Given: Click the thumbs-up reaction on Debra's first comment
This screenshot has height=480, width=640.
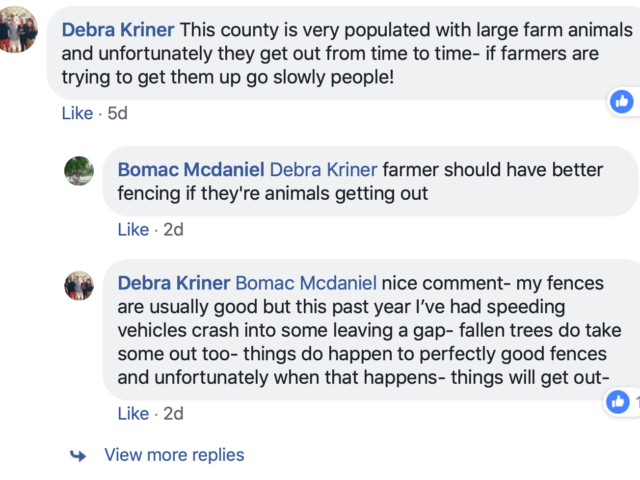Looking at the screenshot, I should click(x=622, y=101).
